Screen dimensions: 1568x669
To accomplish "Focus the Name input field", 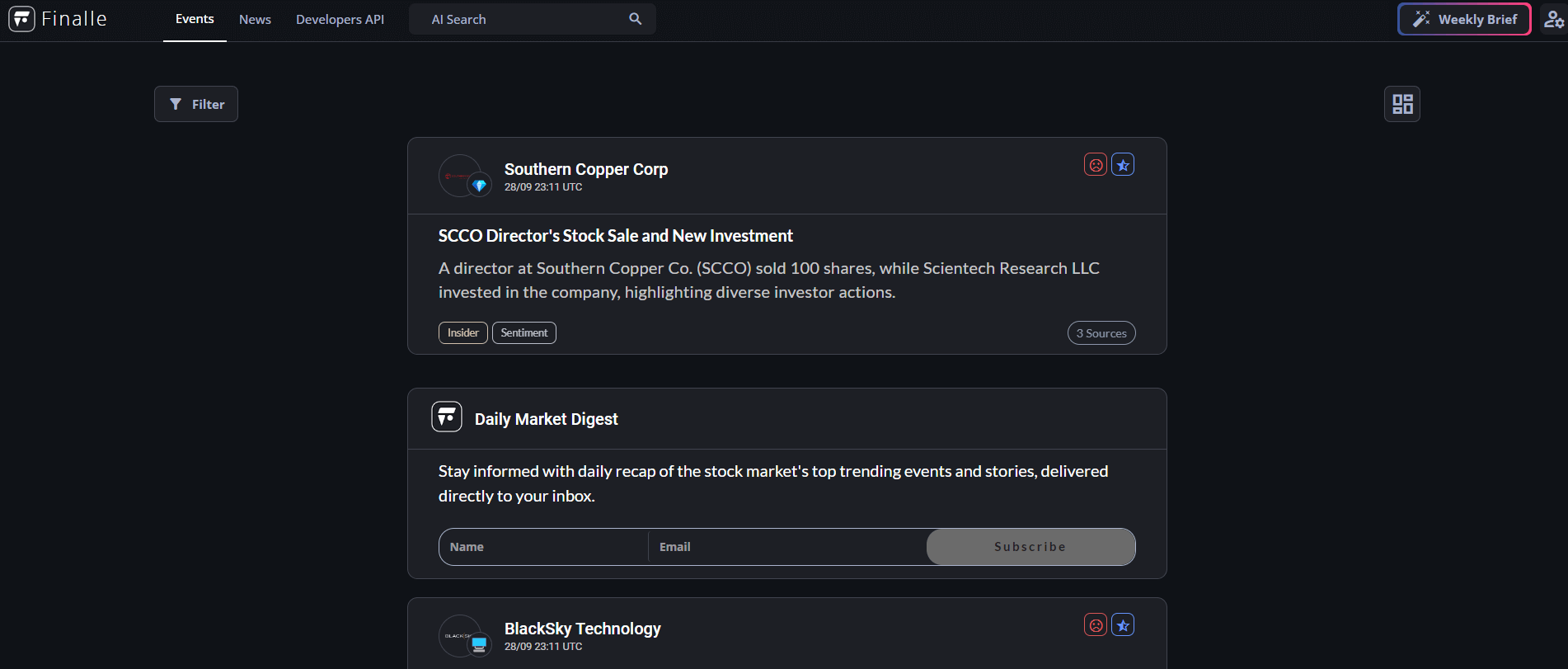I will point(543,547).
